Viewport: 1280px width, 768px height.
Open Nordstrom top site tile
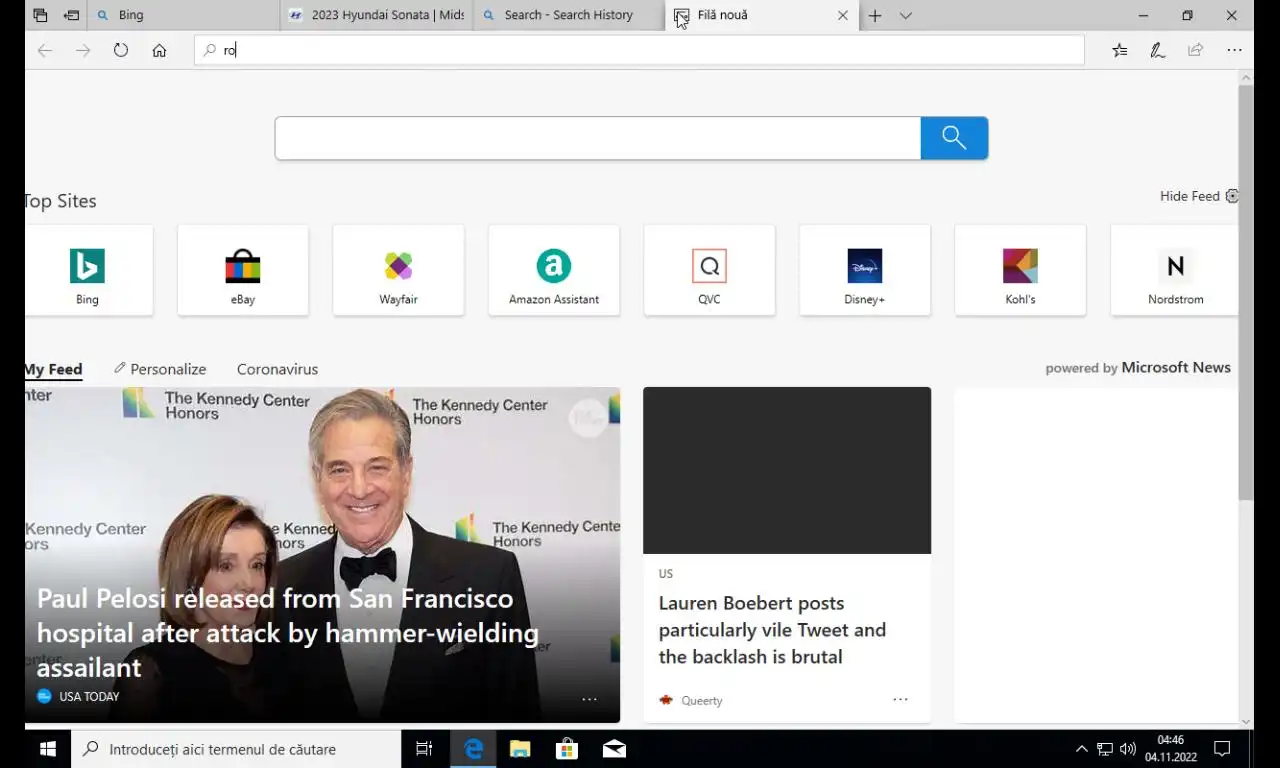pyautogui.click(x=1175, y=270)
